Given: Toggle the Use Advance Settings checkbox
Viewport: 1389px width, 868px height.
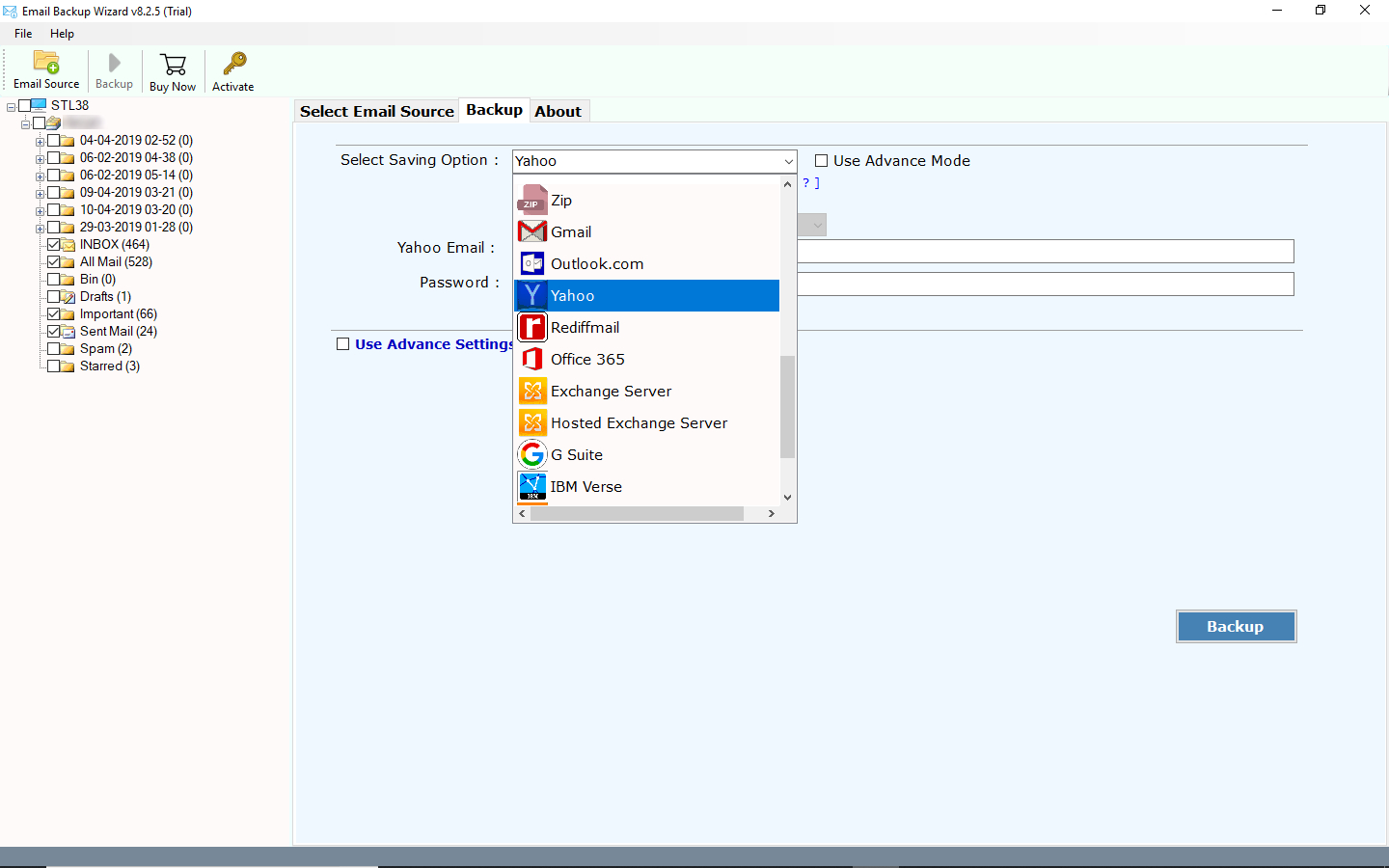Looking at the screenshot, I should point(342,344).
